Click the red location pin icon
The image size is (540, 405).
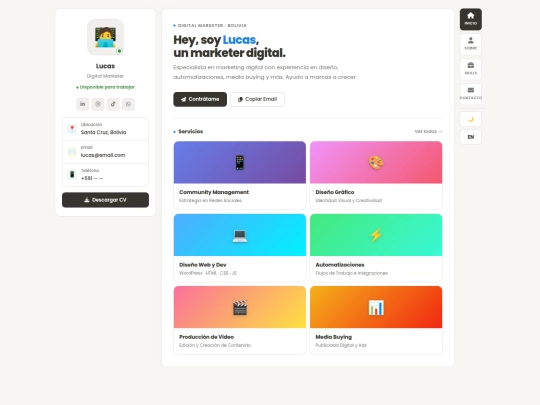coord(72,129)
